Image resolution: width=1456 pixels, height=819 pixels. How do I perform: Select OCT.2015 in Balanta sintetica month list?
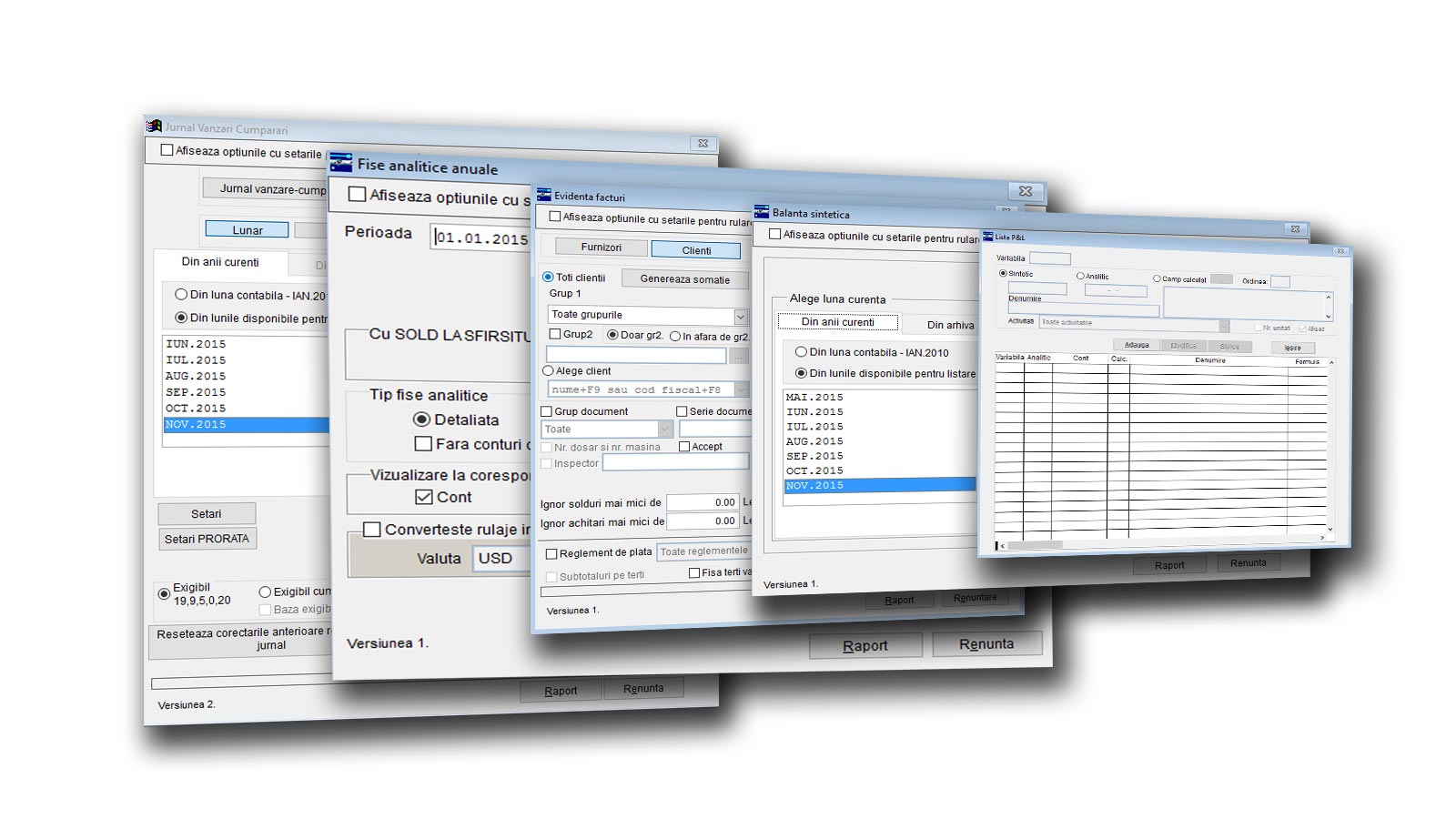point(879,470)
